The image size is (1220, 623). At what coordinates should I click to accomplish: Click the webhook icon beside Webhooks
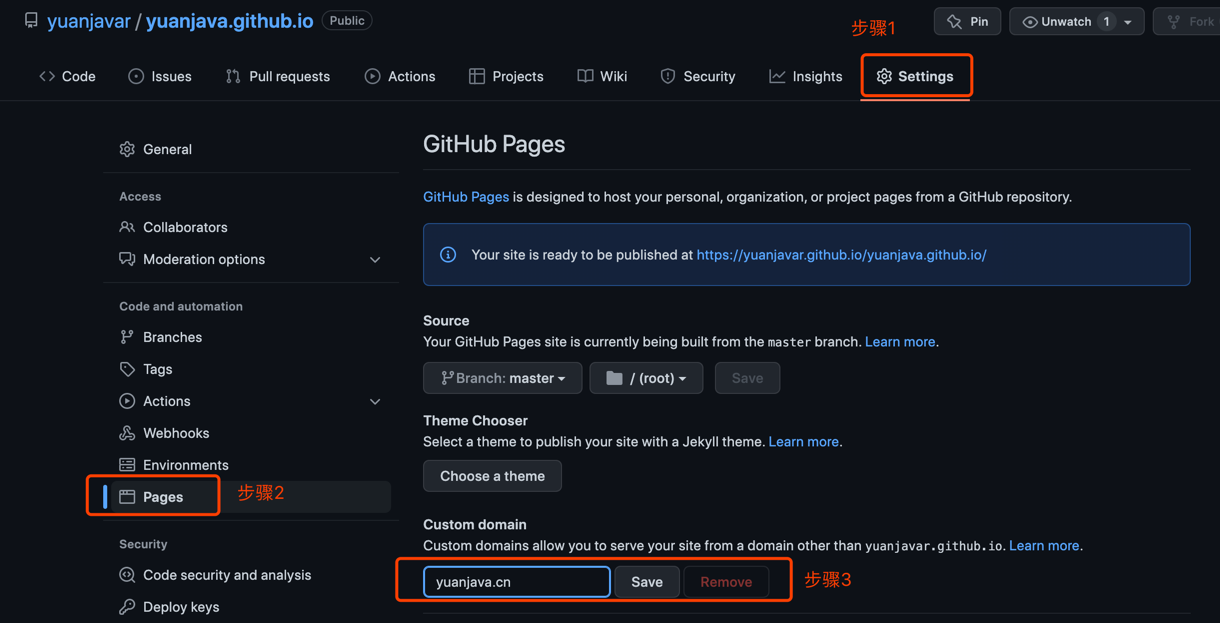click(127, 433)
